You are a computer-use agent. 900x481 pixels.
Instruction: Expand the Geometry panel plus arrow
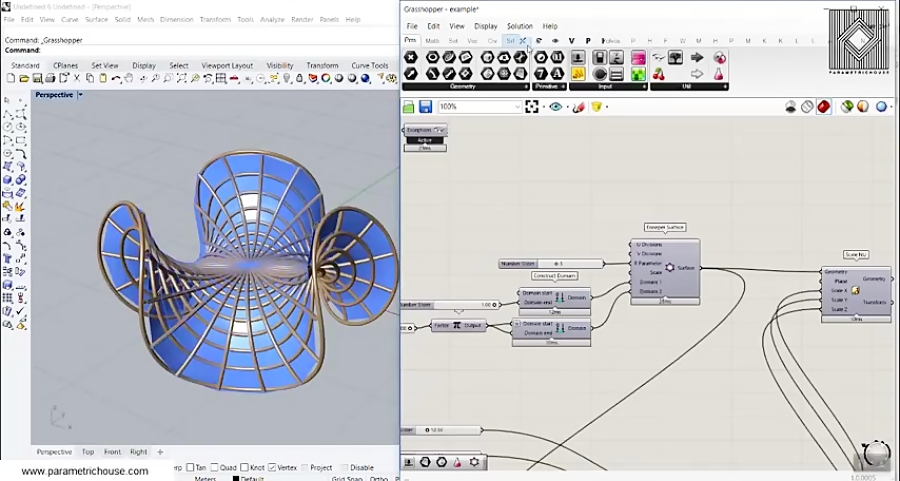(x=526, y=87)
